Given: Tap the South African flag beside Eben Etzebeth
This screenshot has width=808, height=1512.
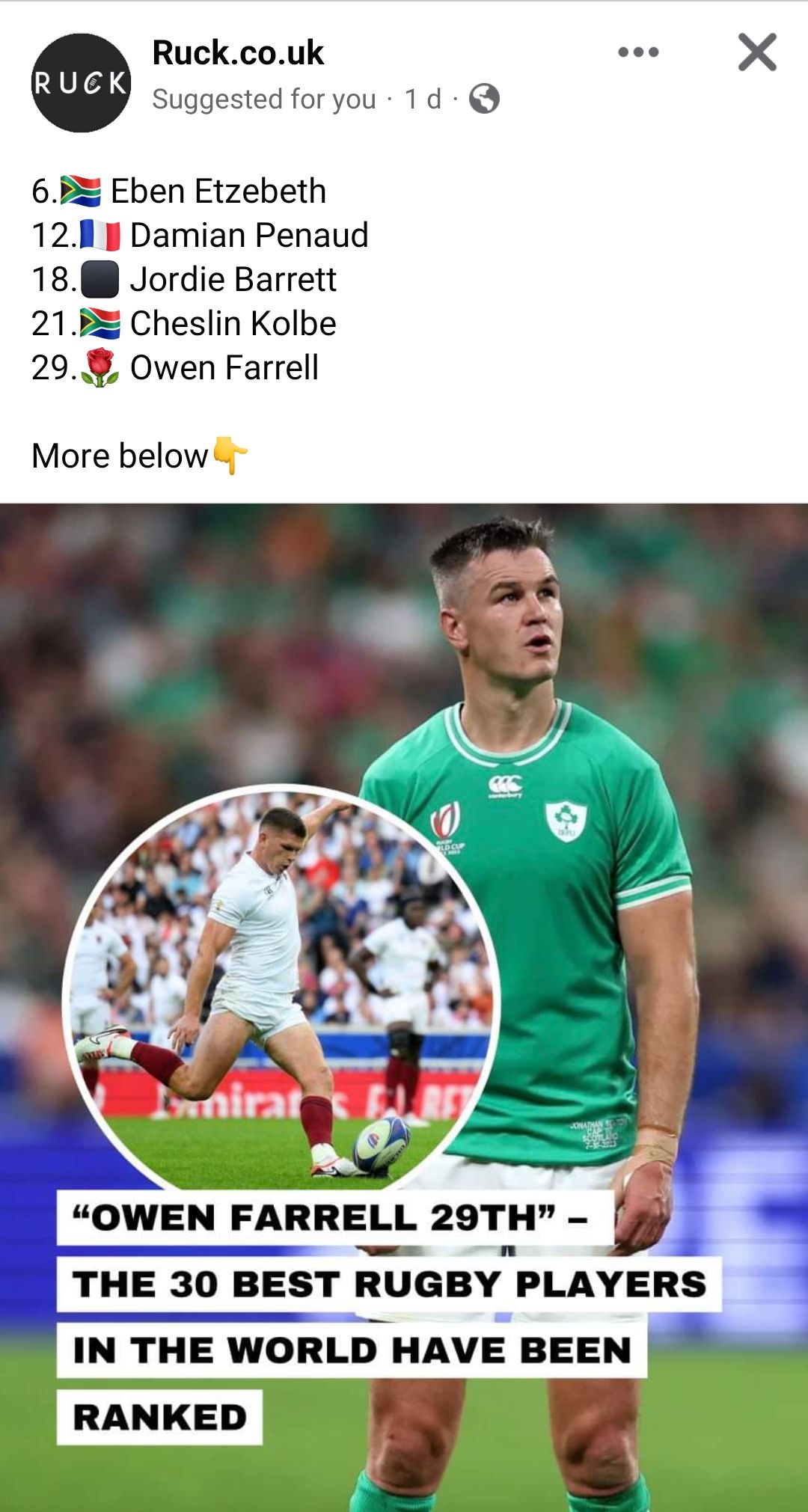Looking at the screenshot, I should [x=80, y=191].
